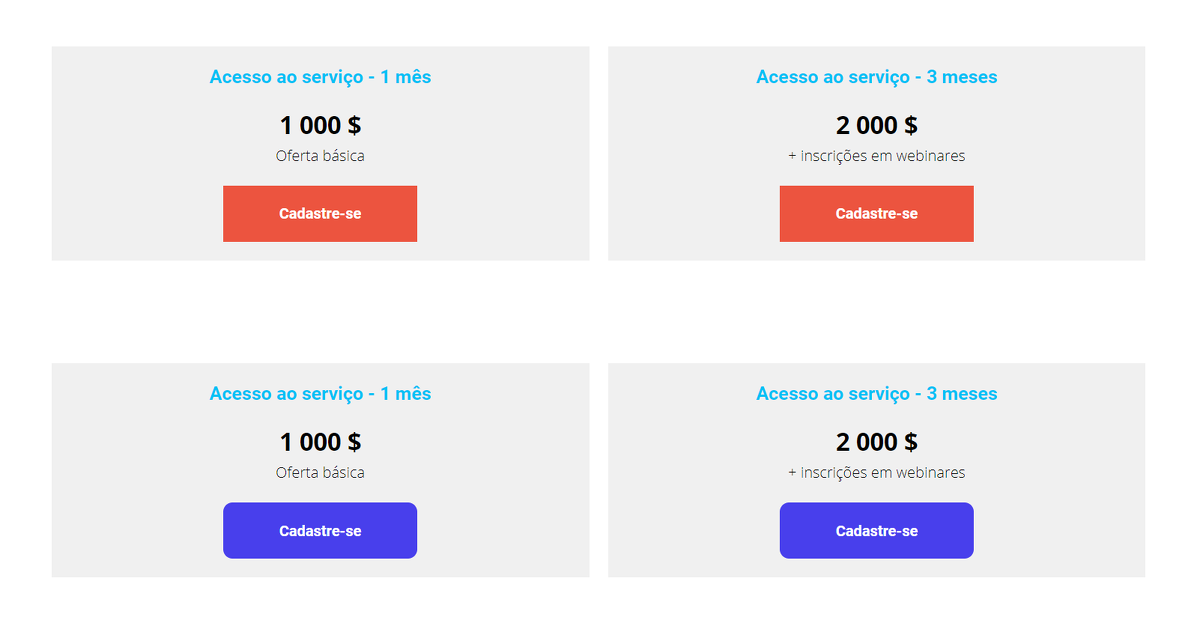This screenshot has height=629, width=1200.
Task: Click "Oferta básica" text in red-button card
Action: click(x=320, y=156)
